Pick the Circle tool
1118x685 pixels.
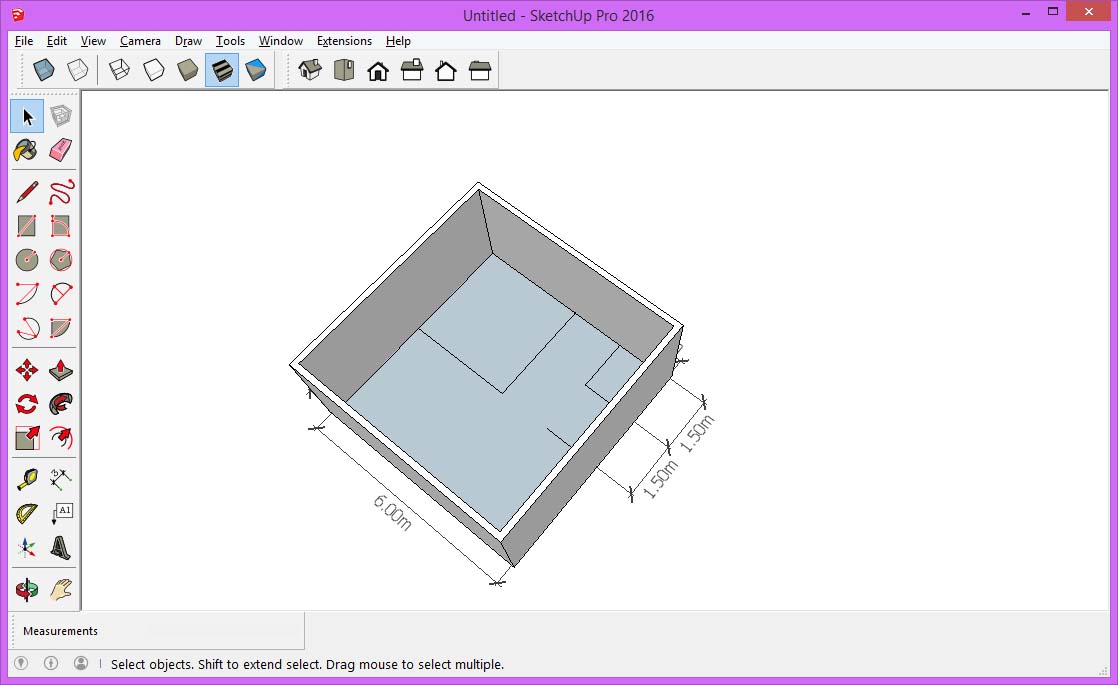(x=24, y=260)
